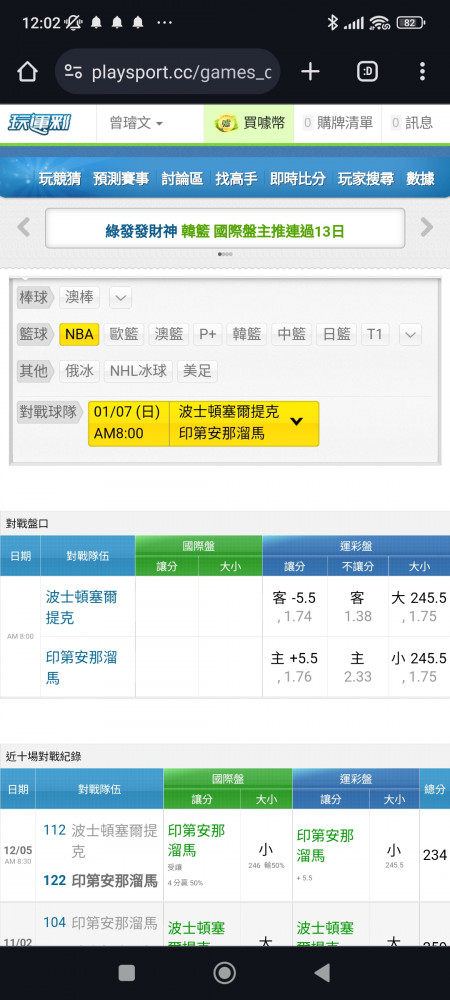Click the 12/05 date cell
Viewport: 450px width, 1000px height.
click(x=18, y=855)
